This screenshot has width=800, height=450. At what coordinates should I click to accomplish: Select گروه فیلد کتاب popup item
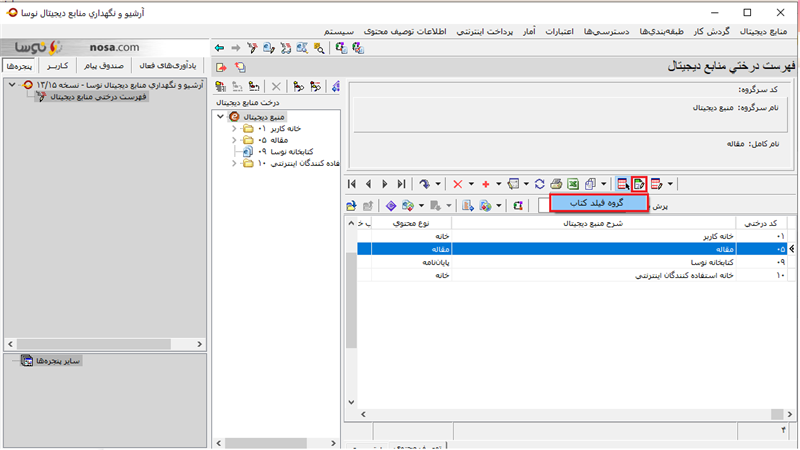(x=599, y=203)
